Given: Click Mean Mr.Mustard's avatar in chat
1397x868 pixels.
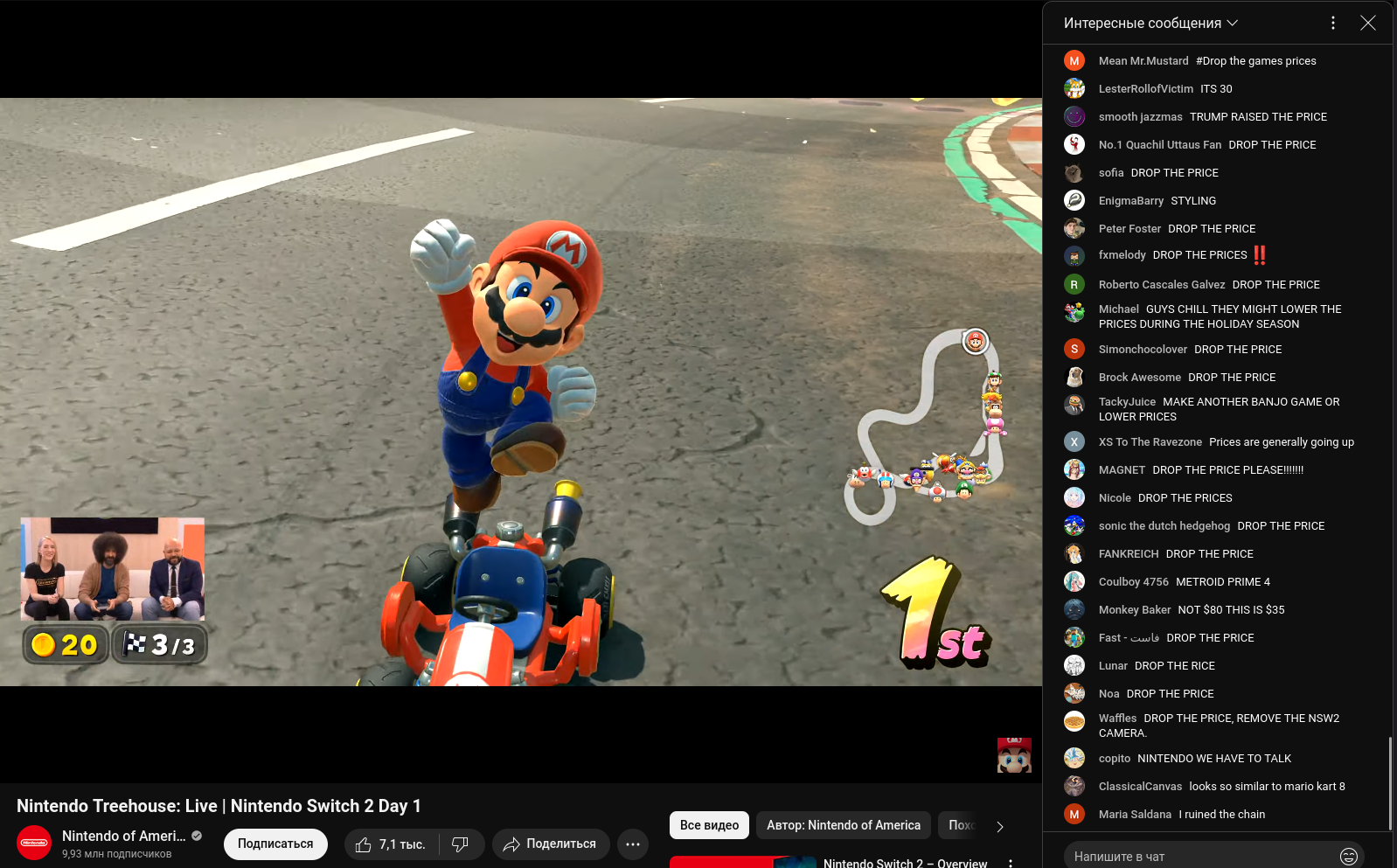Looking at the screenshot, I should point(1074,60).
